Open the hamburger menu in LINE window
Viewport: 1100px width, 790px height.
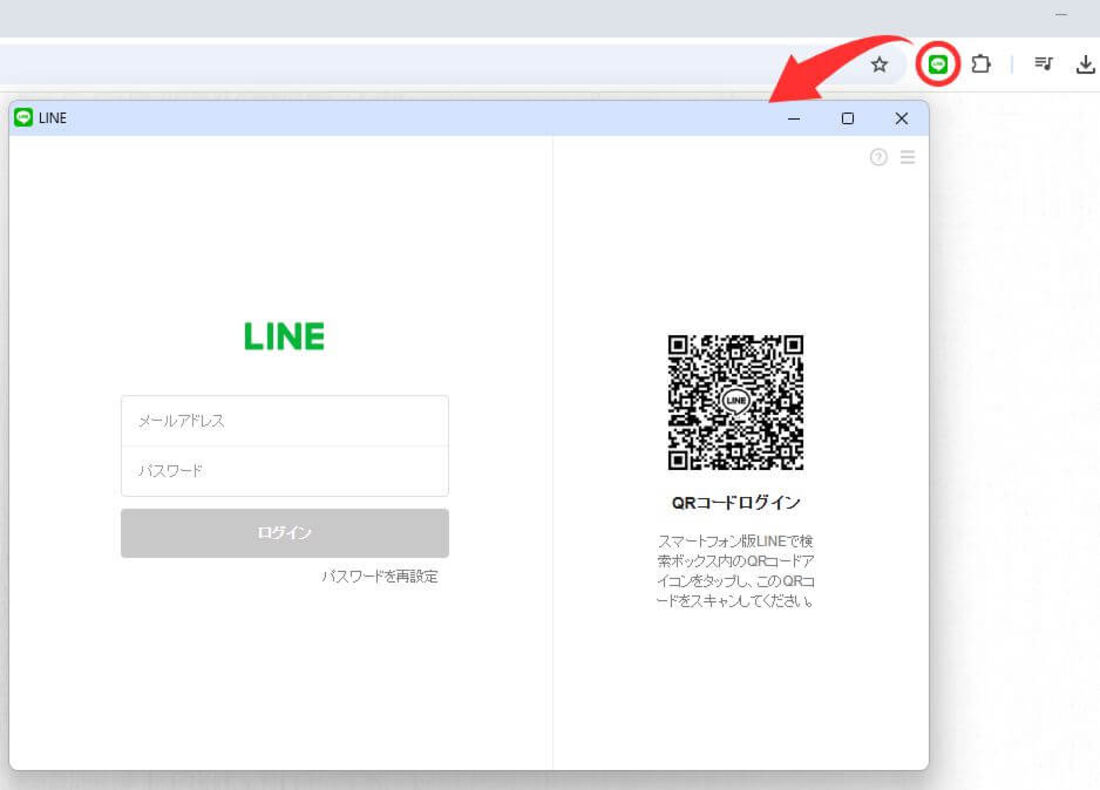click(908, 157)
